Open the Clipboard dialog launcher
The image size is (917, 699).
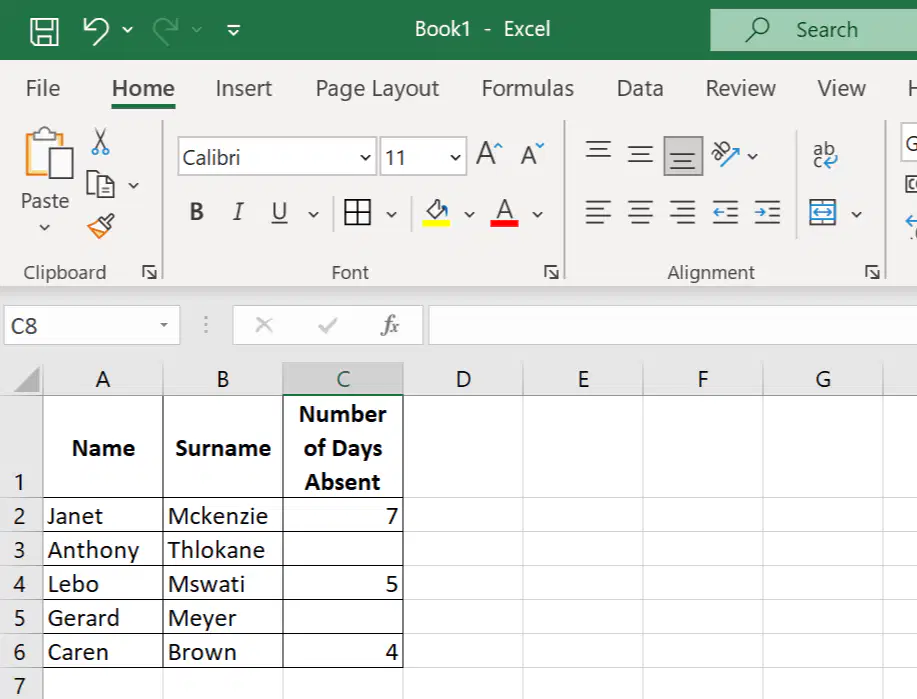pos(149,272)
